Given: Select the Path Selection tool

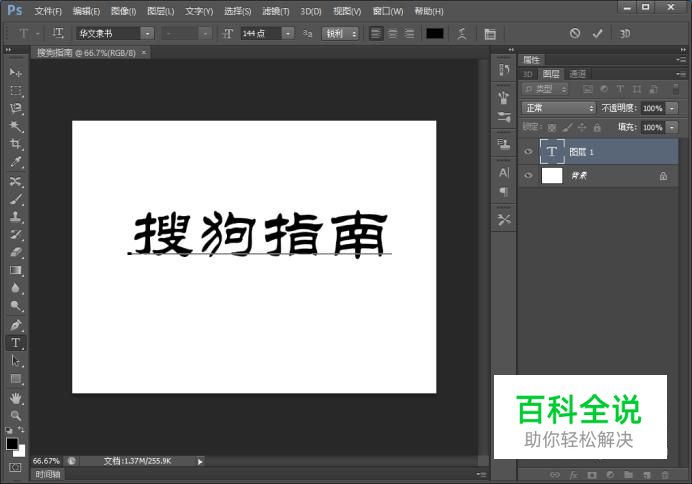Looking at the screenshot, I should tap(15, 361).
